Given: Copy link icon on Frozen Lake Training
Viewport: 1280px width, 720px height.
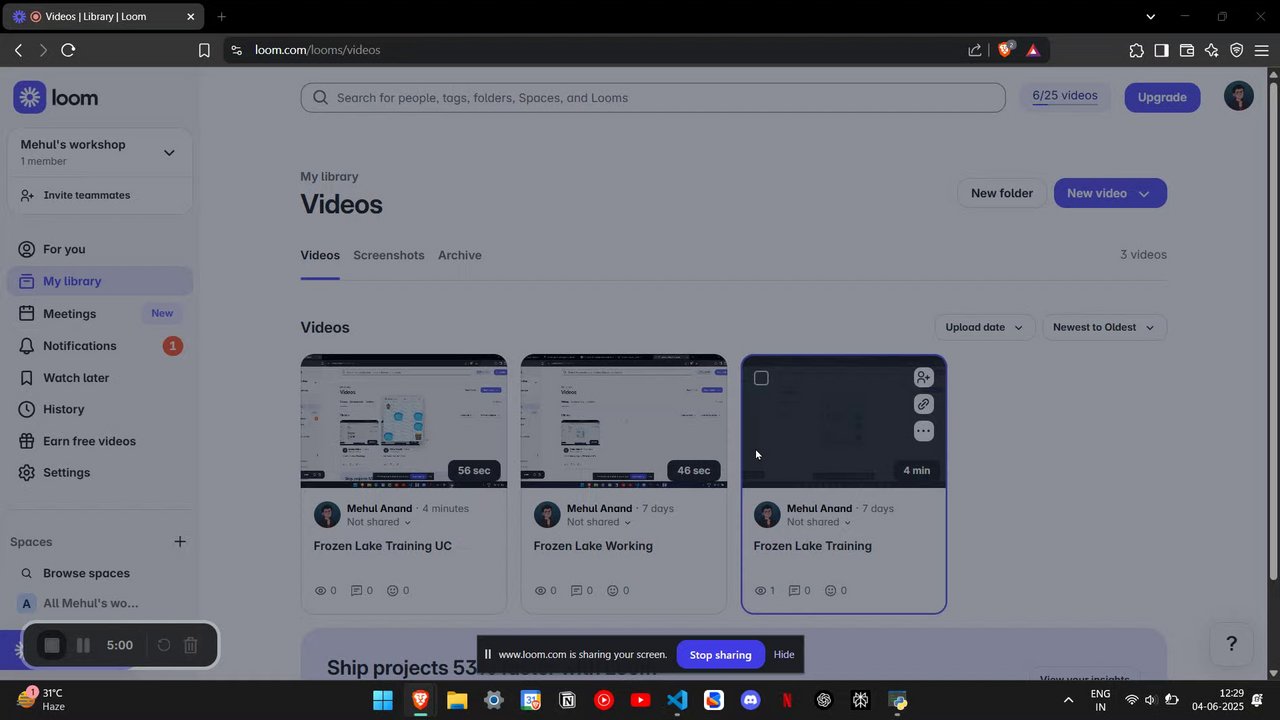Looking at the screenshot, I should (924, 404).
